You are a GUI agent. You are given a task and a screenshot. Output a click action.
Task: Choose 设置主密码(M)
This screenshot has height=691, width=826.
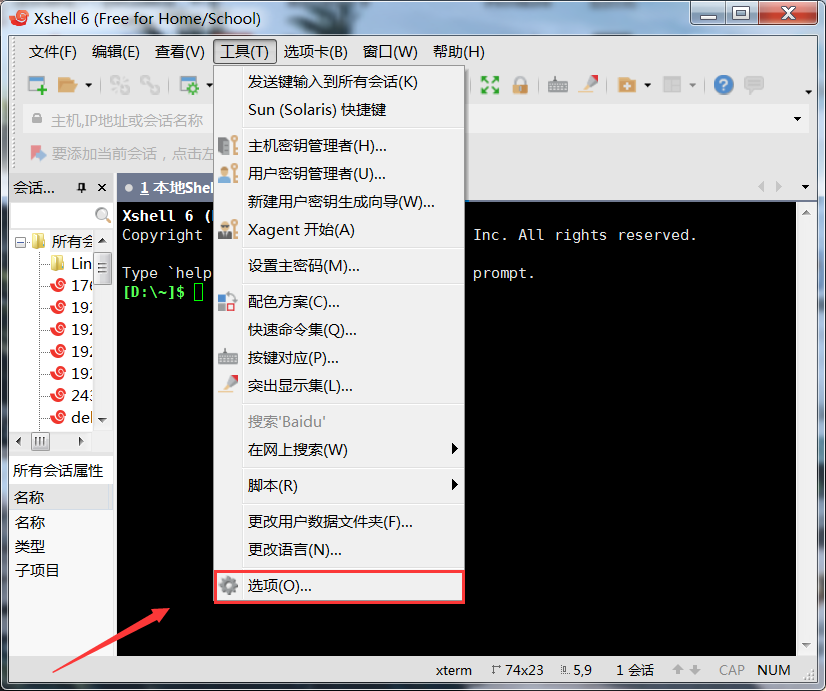(x=339, y=266)
